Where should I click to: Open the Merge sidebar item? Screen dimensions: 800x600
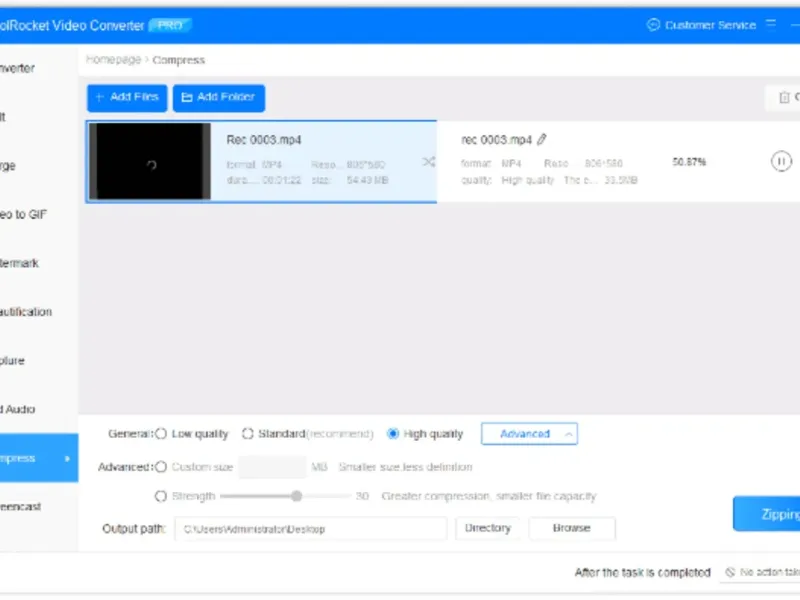38,166
